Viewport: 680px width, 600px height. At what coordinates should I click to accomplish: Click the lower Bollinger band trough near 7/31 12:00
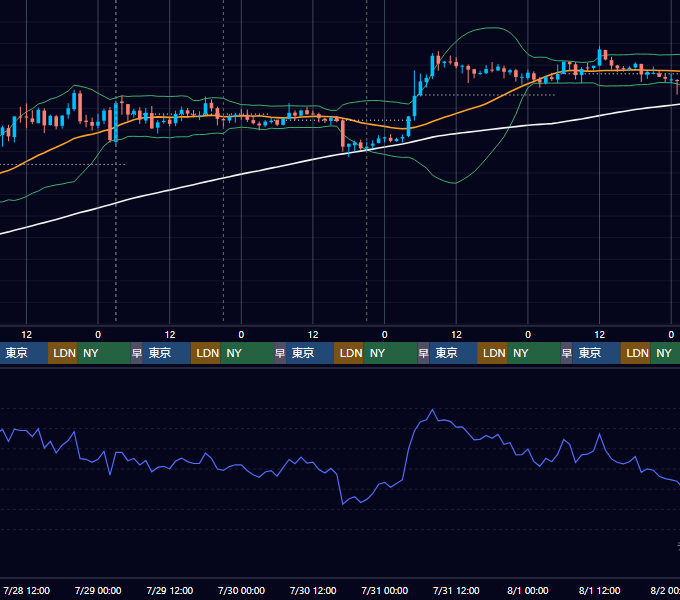454,183
